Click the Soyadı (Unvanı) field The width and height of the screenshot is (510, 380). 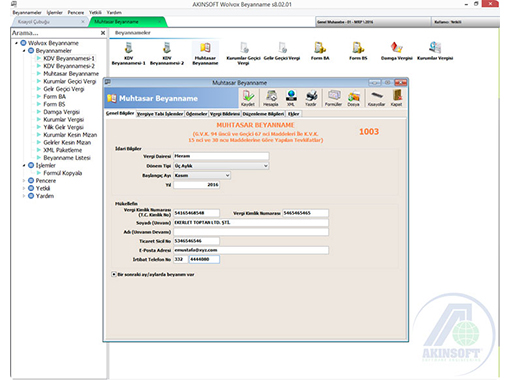(251, 222)
